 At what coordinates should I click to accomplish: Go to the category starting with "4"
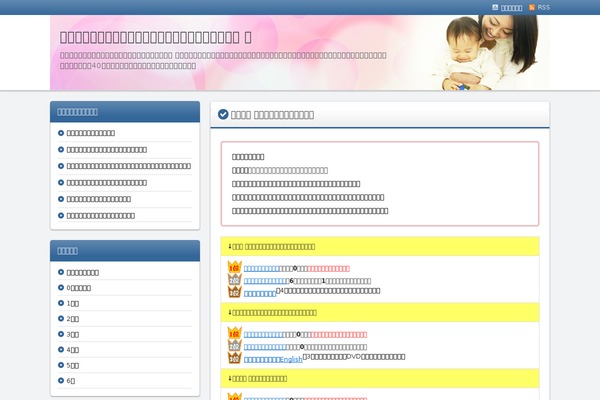pos(73,350)
